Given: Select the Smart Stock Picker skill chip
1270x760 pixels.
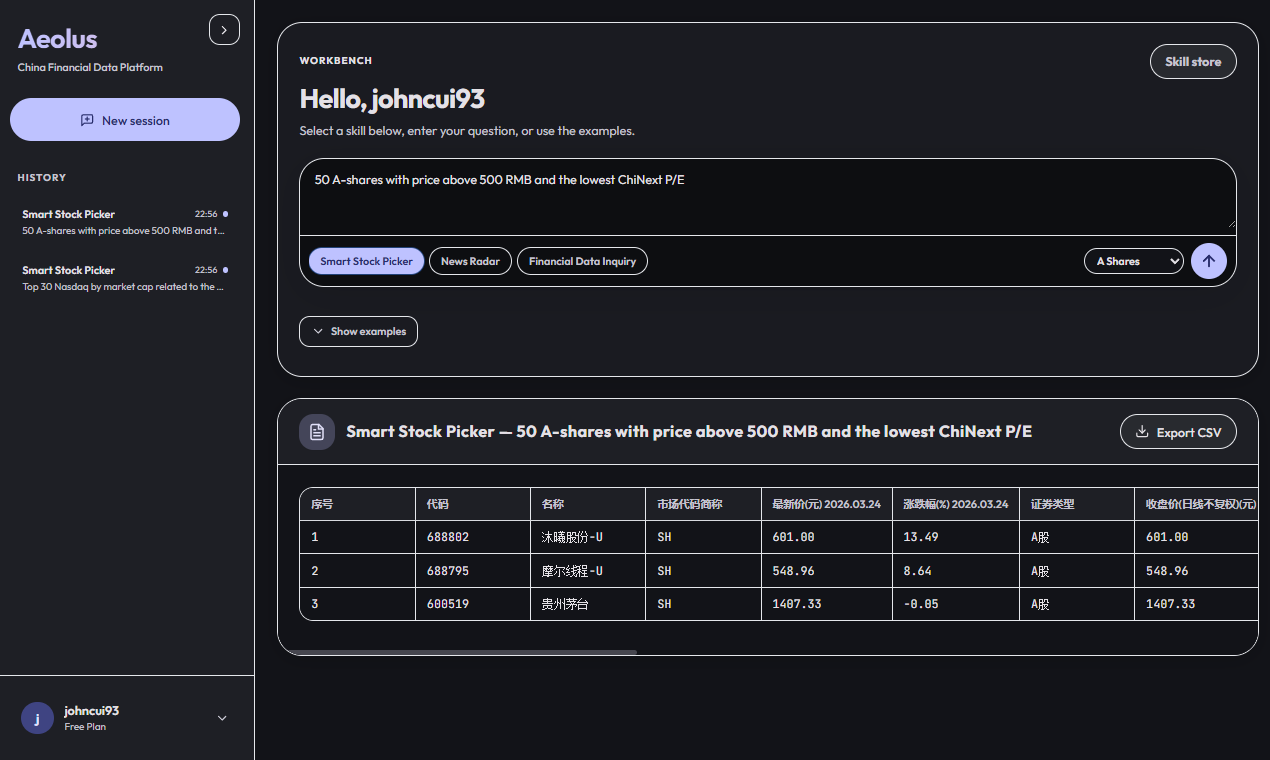Looking at the screenshot, I should (x=366, y=260).
